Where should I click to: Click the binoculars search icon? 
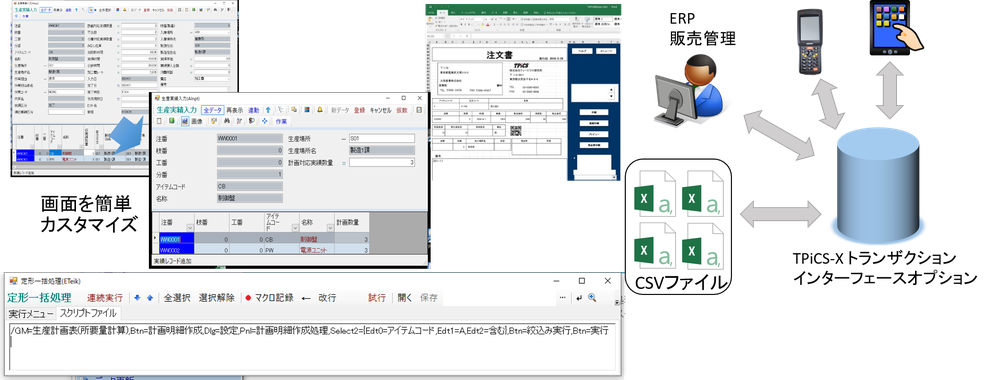(226, 121)
